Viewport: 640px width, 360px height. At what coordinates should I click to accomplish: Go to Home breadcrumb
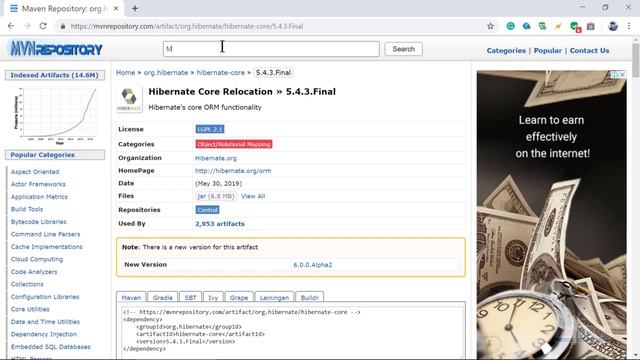(x=125, y=73)
